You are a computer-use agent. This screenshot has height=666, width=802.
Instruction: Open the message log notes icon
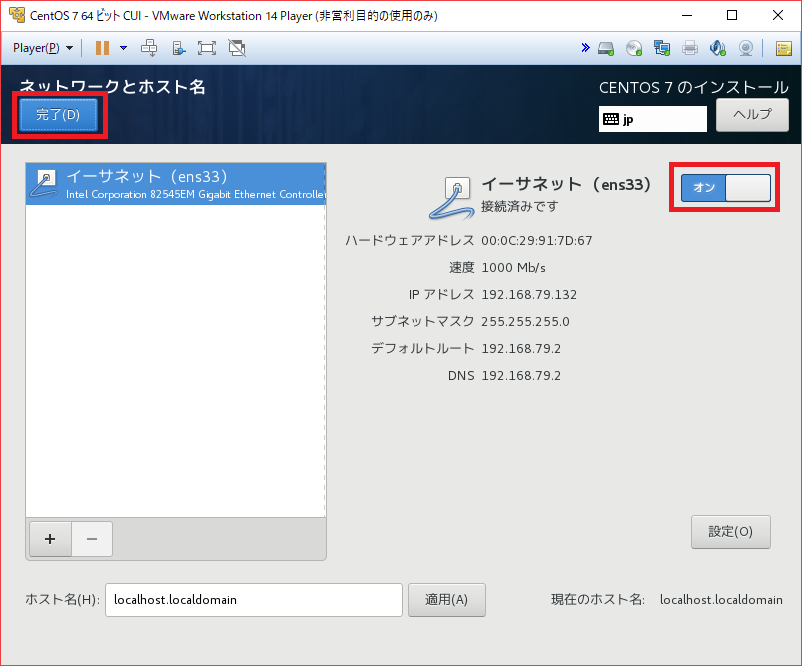click(x=783, y=48)
